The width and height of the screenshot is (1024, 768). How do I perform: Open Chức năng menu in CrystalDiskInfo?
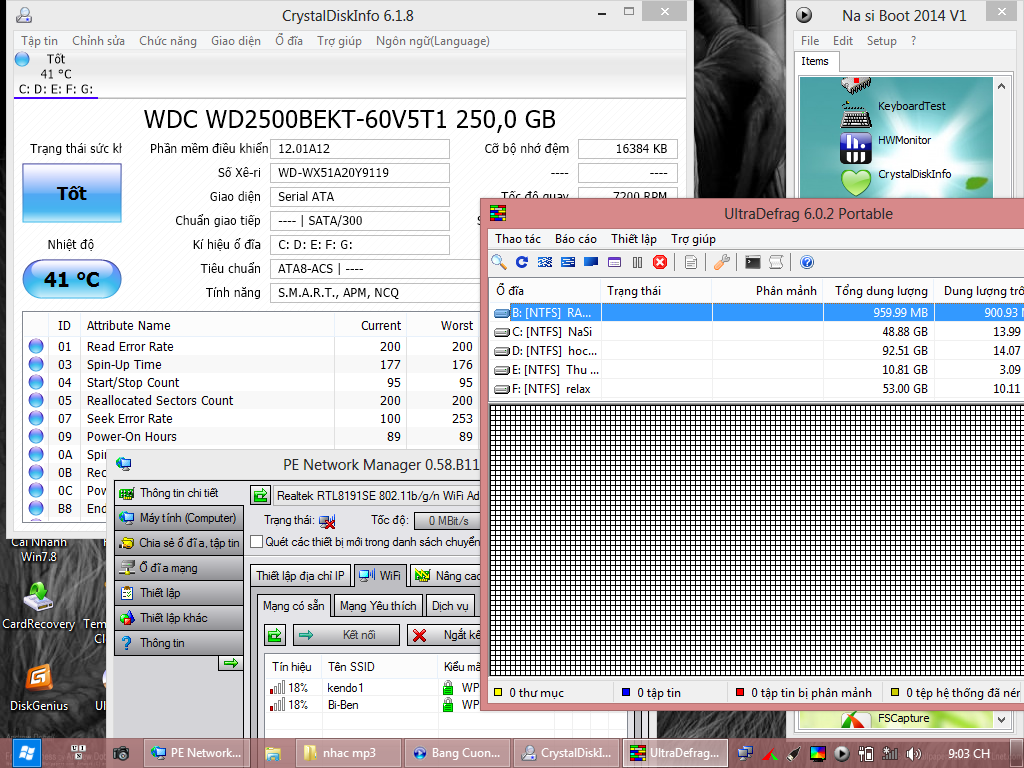point(168,40)
